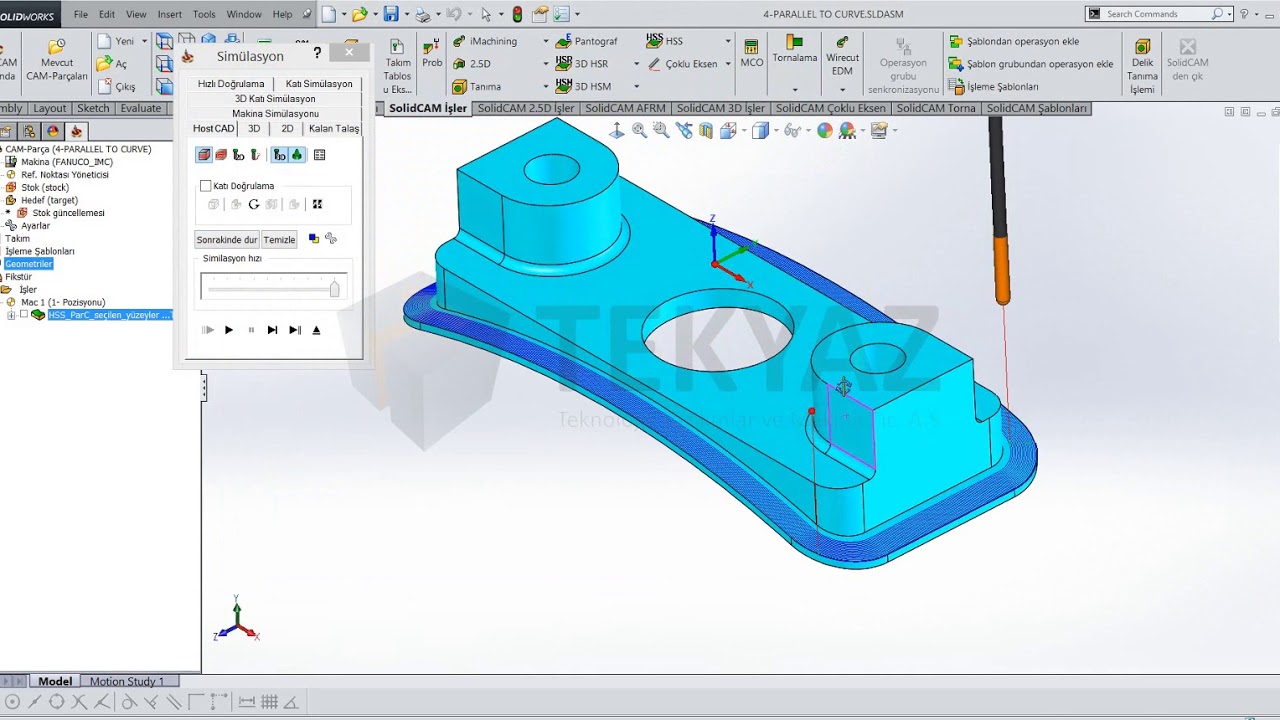
Task: Open the 3D HSR dropdown arrow
Action: pos(636,64)
